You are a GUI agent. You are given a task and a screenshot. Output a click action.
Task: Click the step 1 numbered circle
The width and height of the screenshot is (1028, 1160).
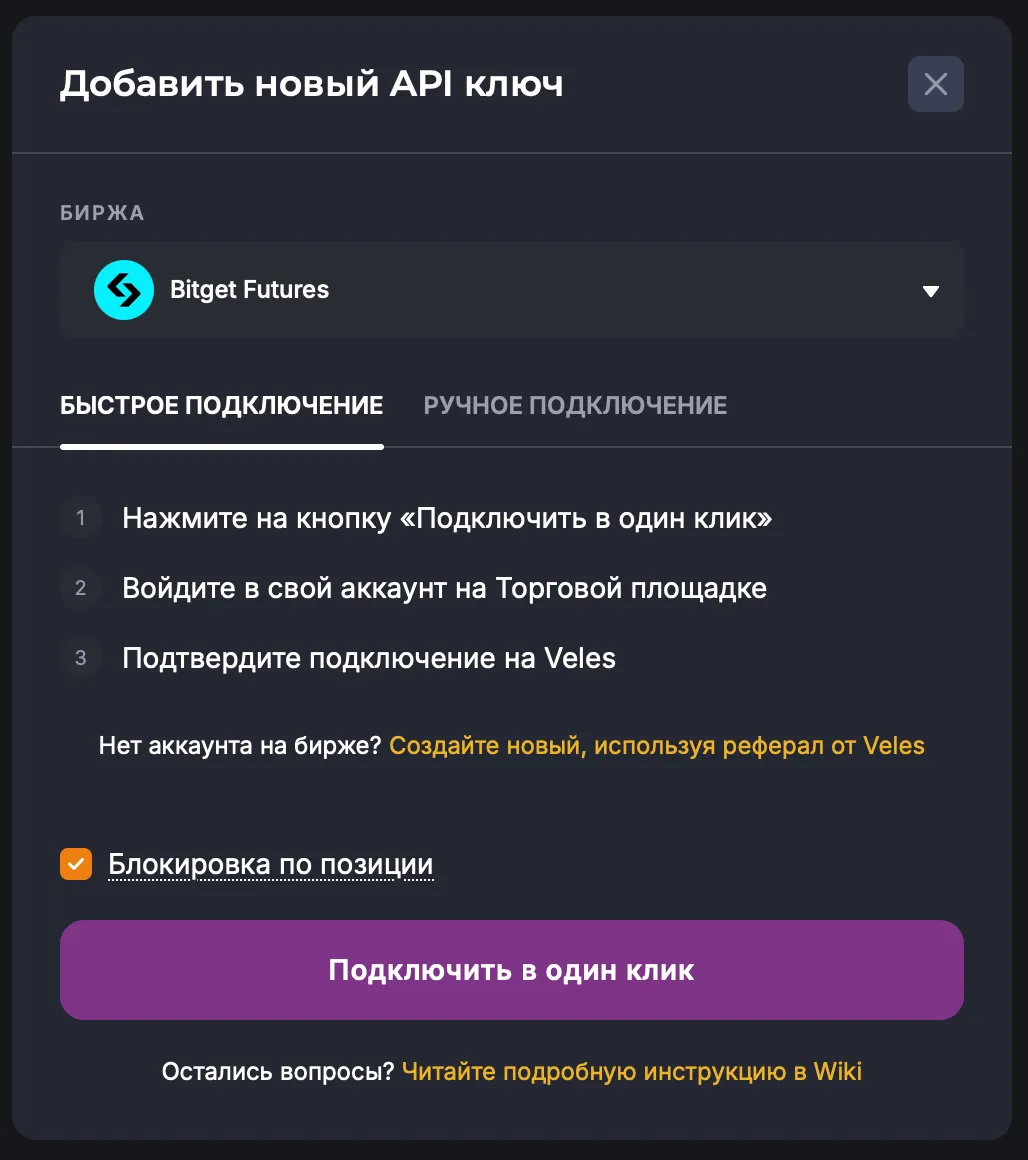pyautogui.click(x=80, y=518)
